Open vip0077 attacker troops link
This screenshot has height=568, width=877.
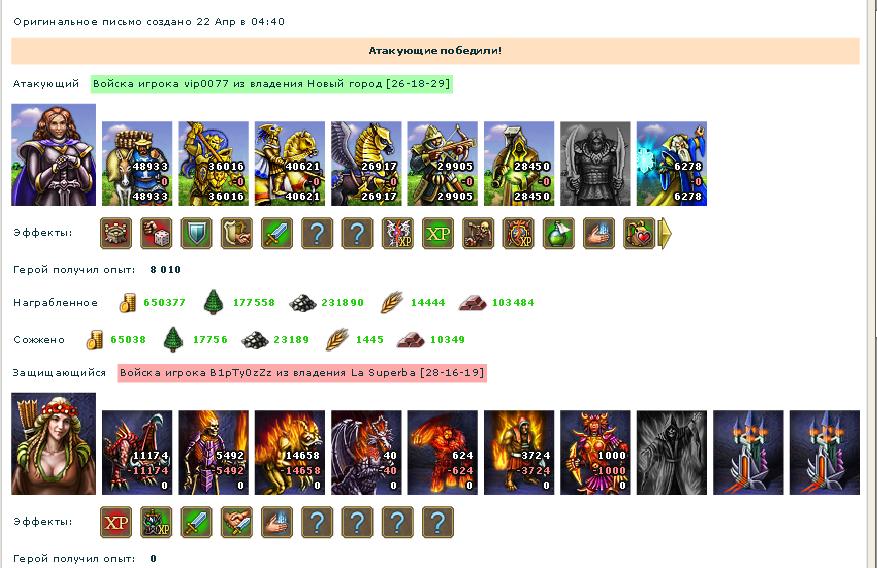[272, 84]
